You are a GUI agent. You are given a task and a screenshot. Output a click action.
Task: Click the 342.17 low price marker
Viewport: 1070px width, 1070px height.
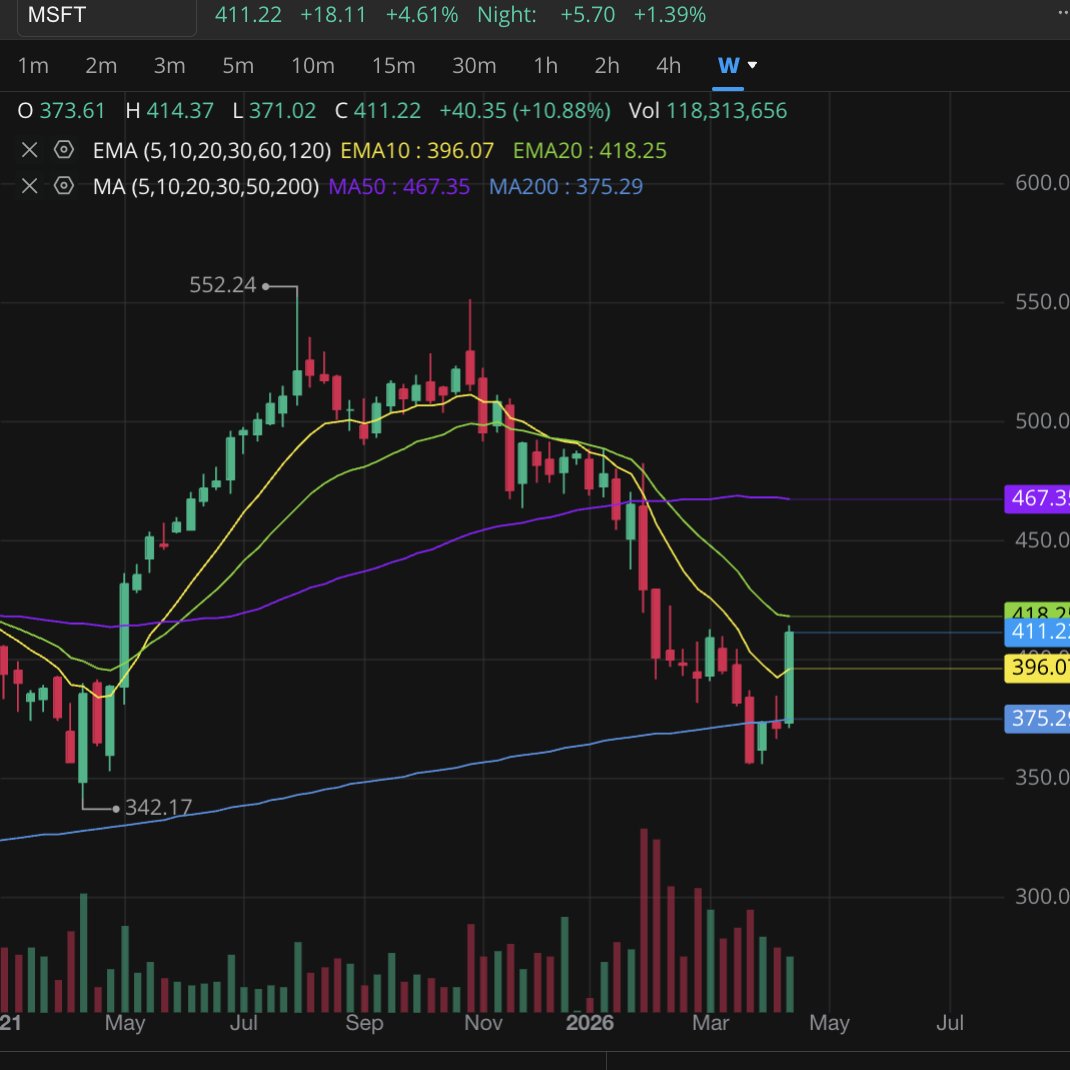click(x=158, y=807)
